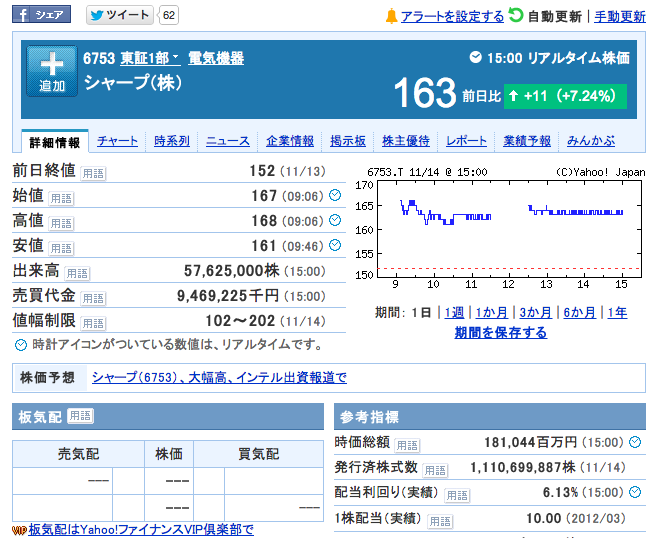This screenshot has width=650, height=538.
Task: Open the ニュース tab
Action: [228, 141]
